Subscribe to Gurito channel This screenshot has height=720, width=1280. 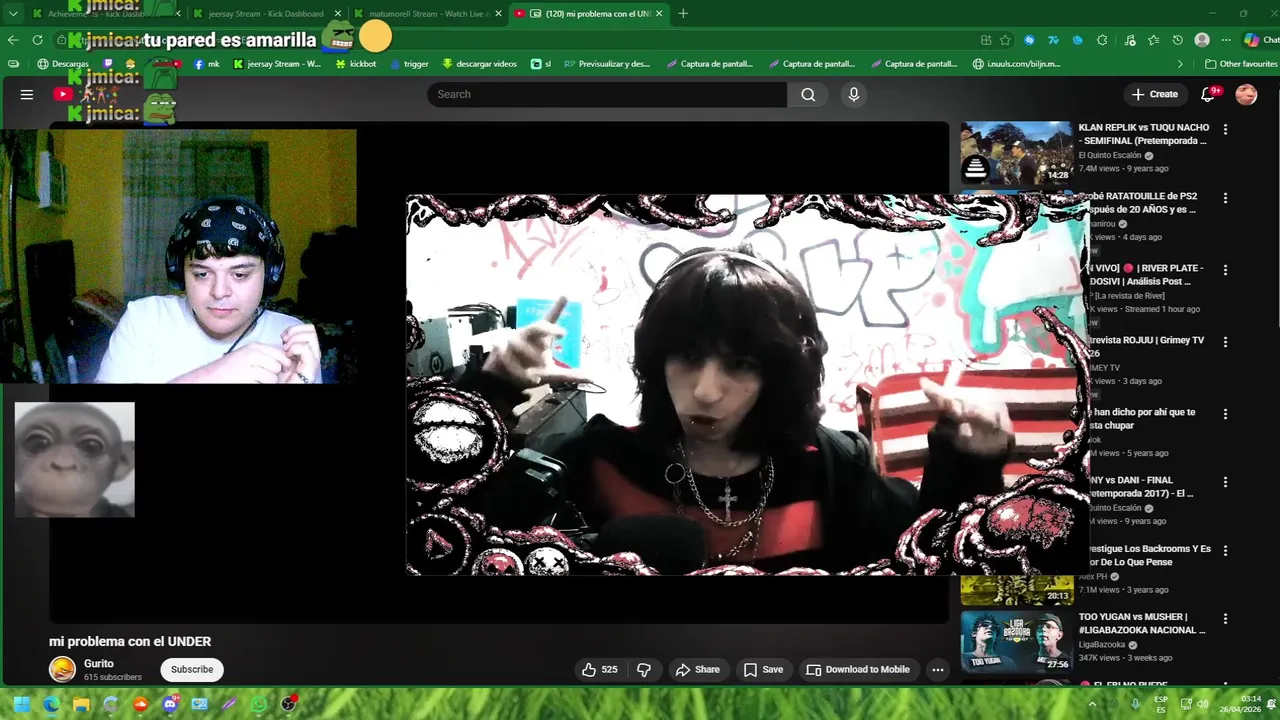click(192, 670)
